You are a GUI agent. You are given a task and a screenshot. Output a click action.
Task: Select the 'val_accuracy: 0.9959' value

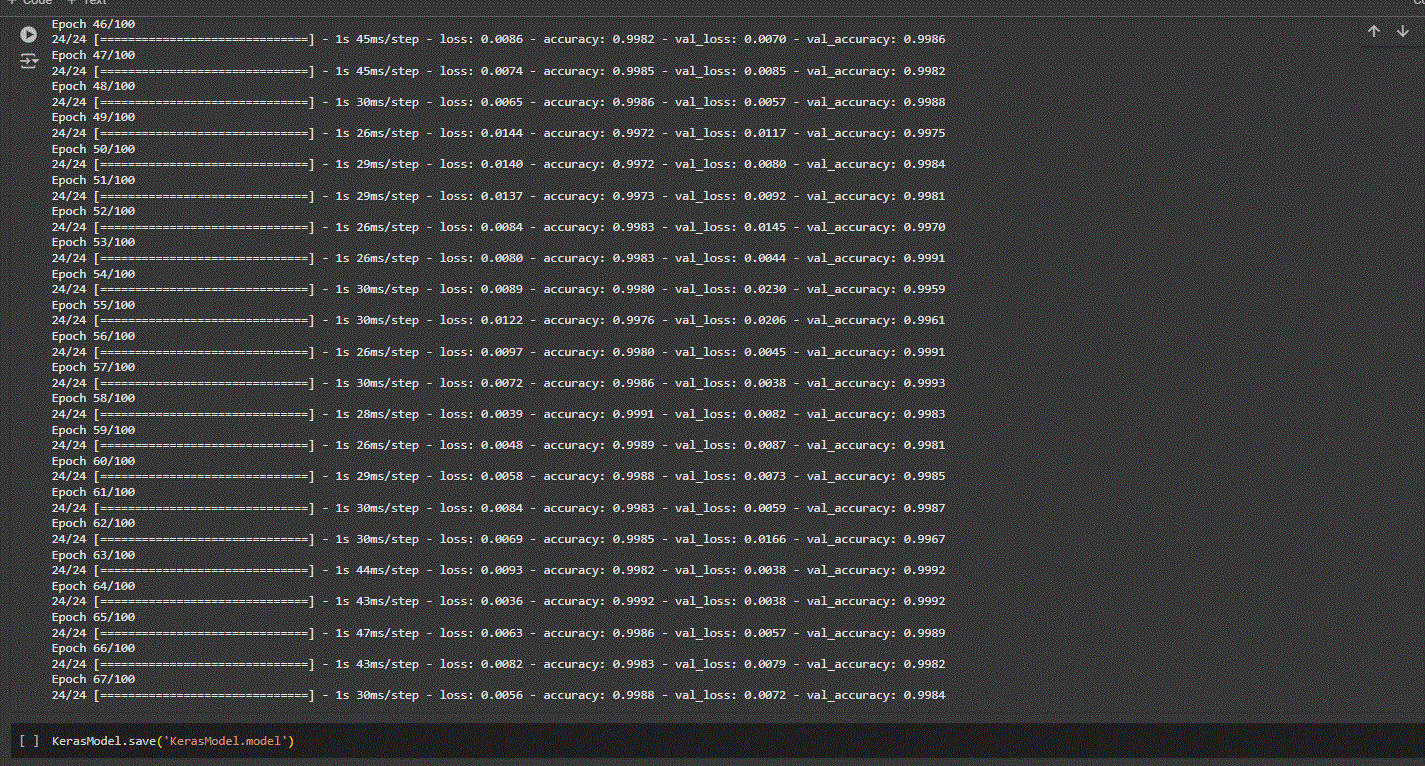click(876, 289)
